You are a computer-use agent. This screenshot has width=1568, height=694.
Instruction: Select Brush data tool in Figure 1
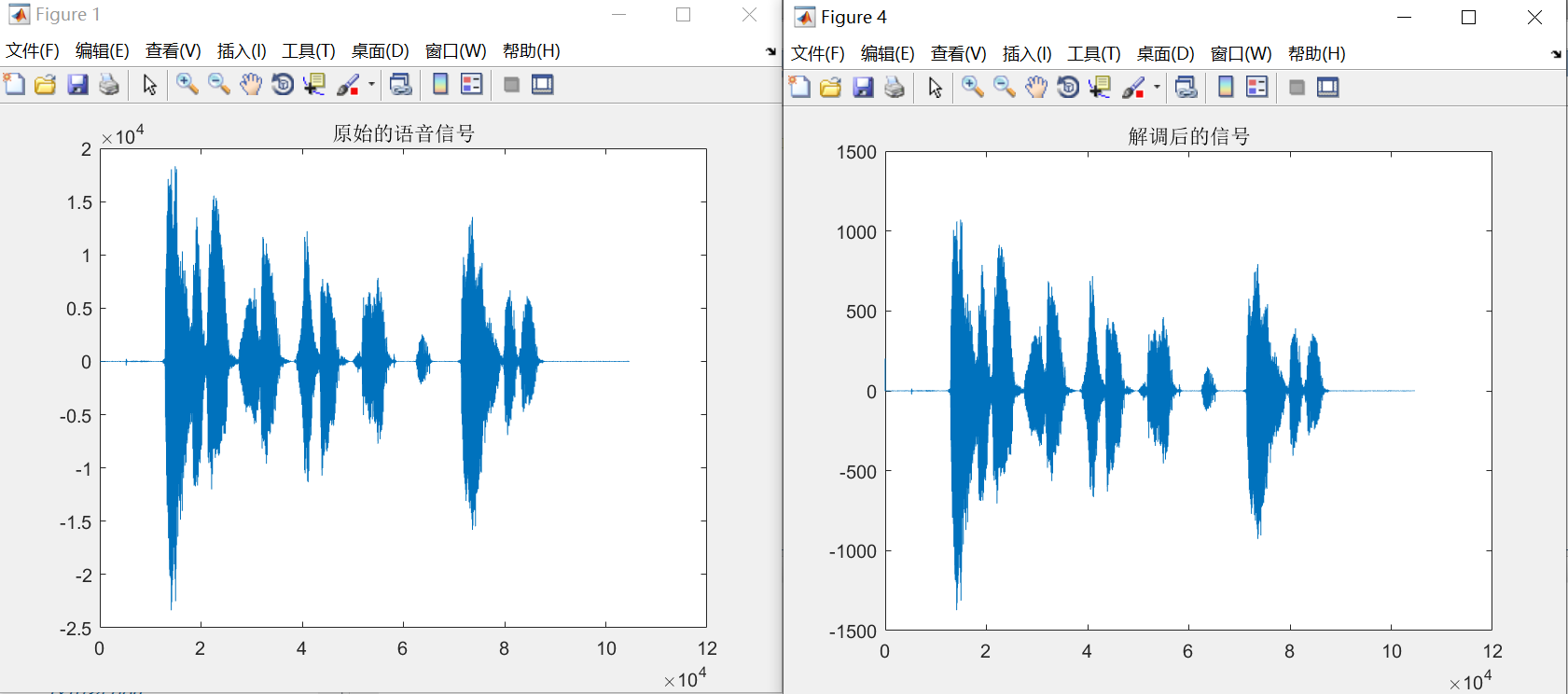pyautogui.click(x=348, y=85)
